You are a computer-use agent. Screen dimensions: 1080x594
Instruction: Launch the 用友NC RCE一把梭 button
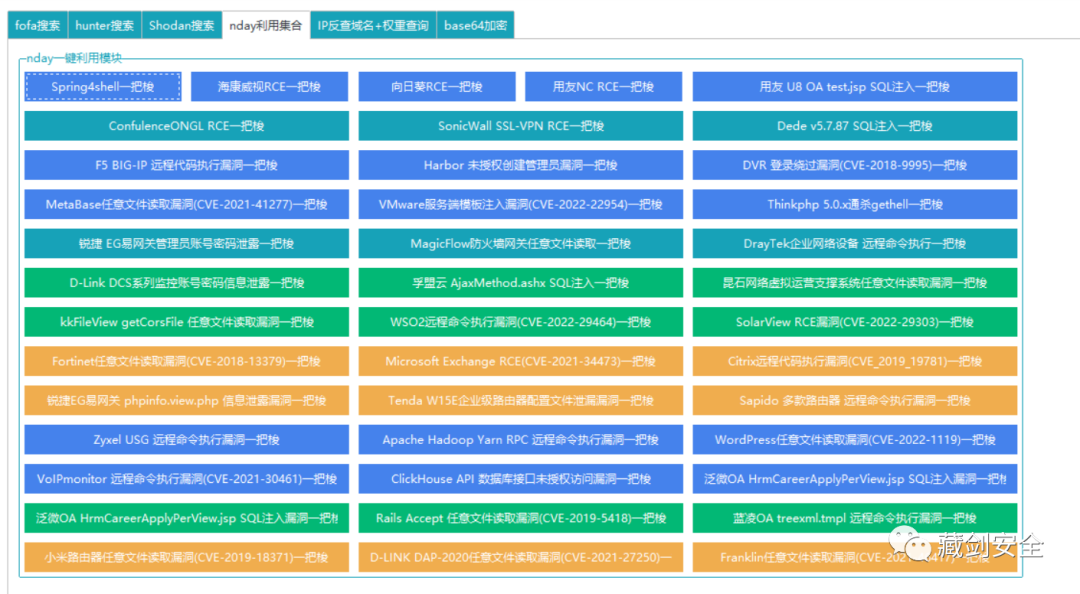pyautogui.click(x=603, y=87)
